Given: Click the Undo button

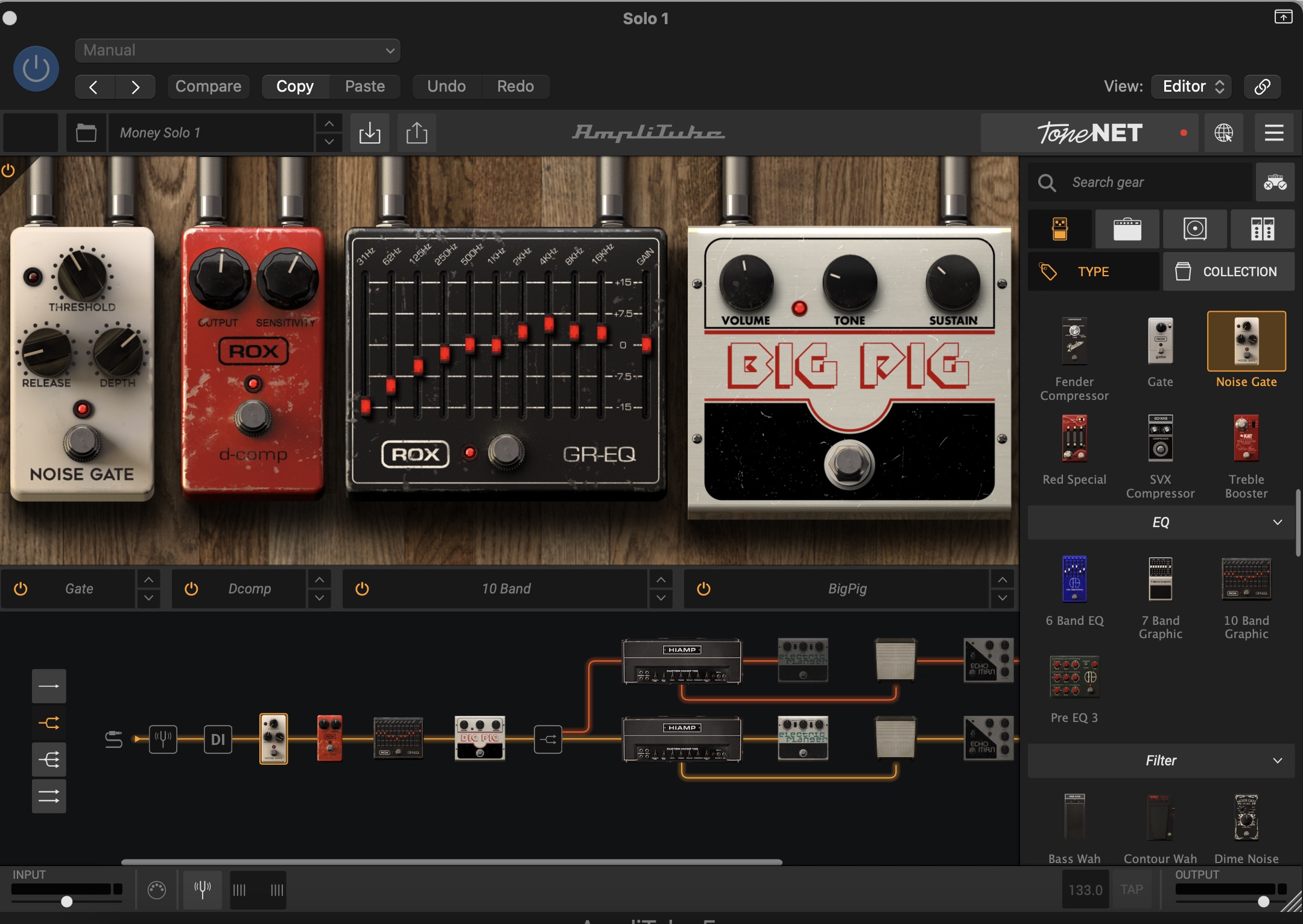Looking at the screenshot, I should 446,86.
